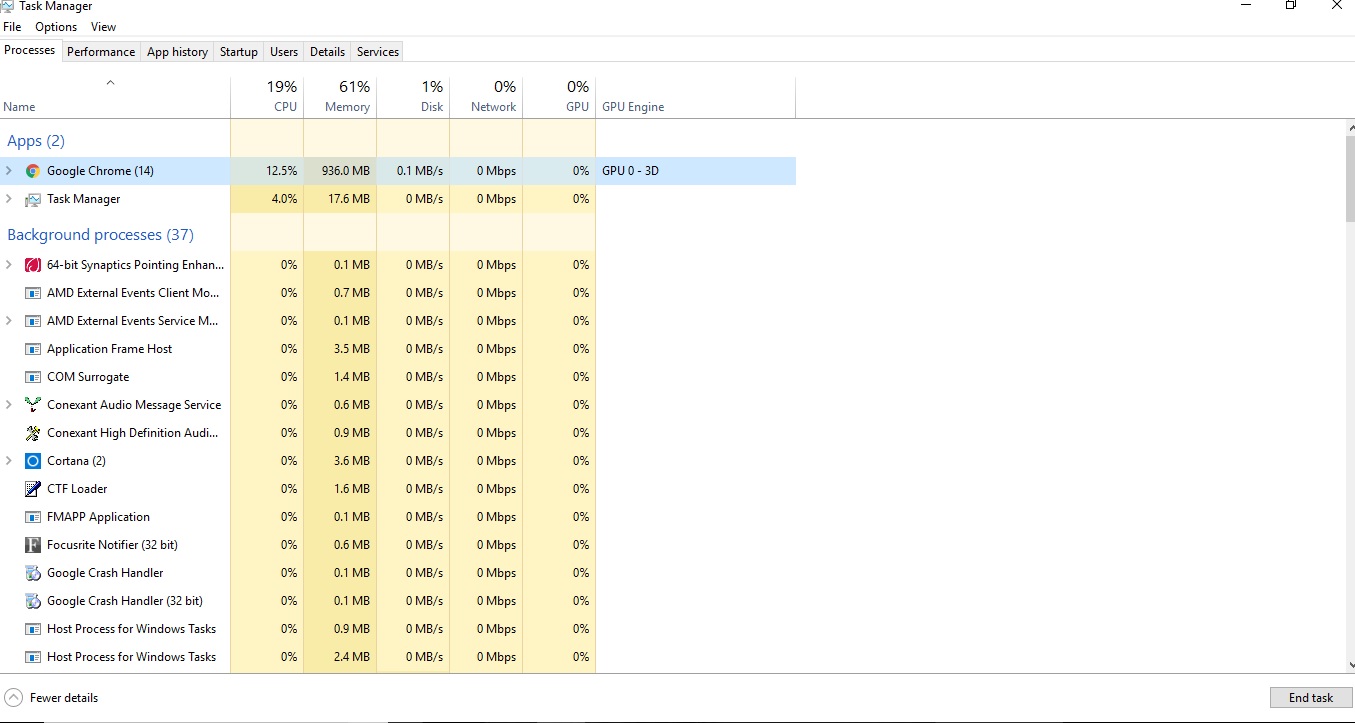The height and width of the screenshot is (723, 1355).
Task: Click the Fewer details link
Action: (x=64, y=698)
